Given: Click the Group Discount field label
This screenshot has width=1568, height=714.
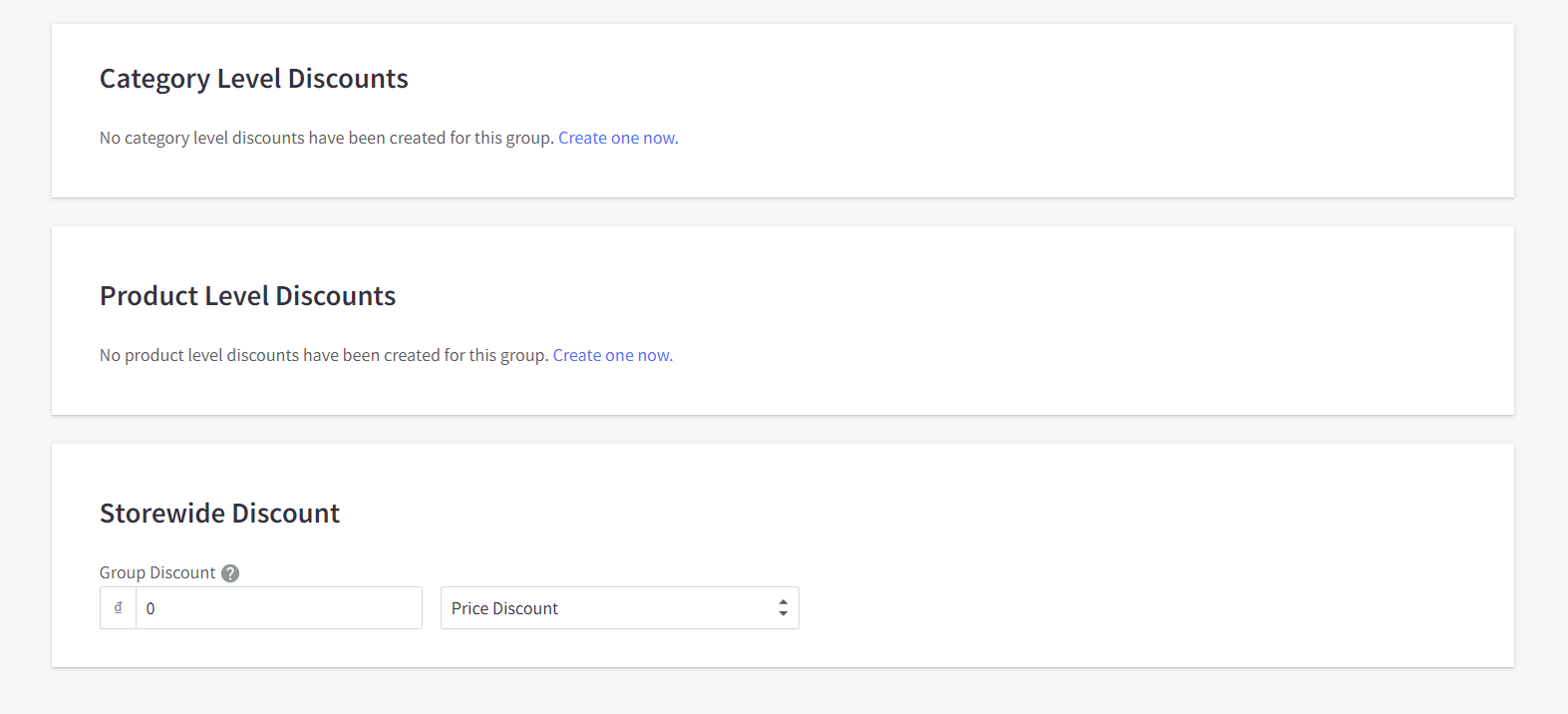Looking at the screenshot, I should [x=157, y=573].
